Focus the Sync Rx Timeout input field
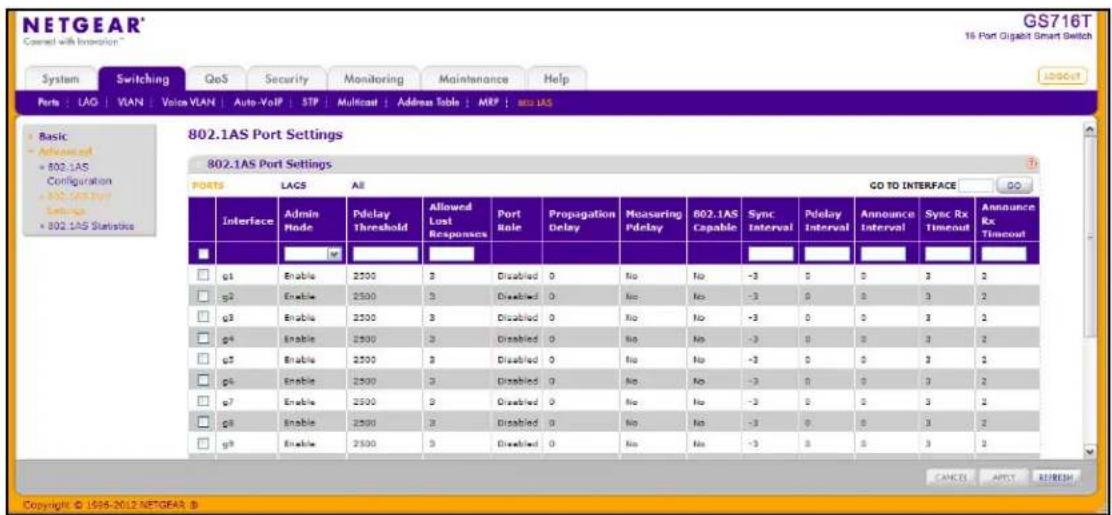 [947, 253]
